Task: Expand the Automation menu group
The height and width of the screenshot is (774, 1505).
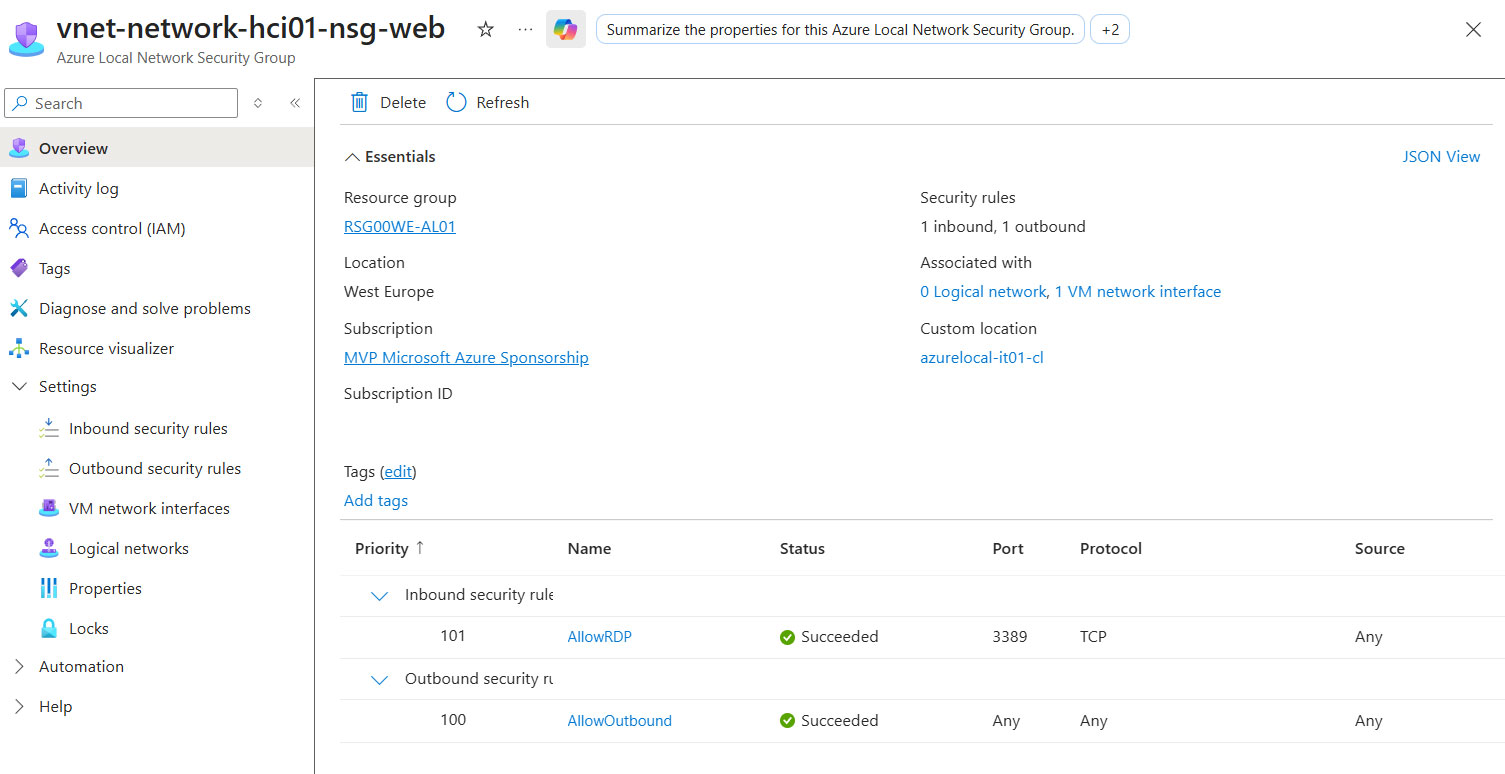Action: (x=19, y=667)
